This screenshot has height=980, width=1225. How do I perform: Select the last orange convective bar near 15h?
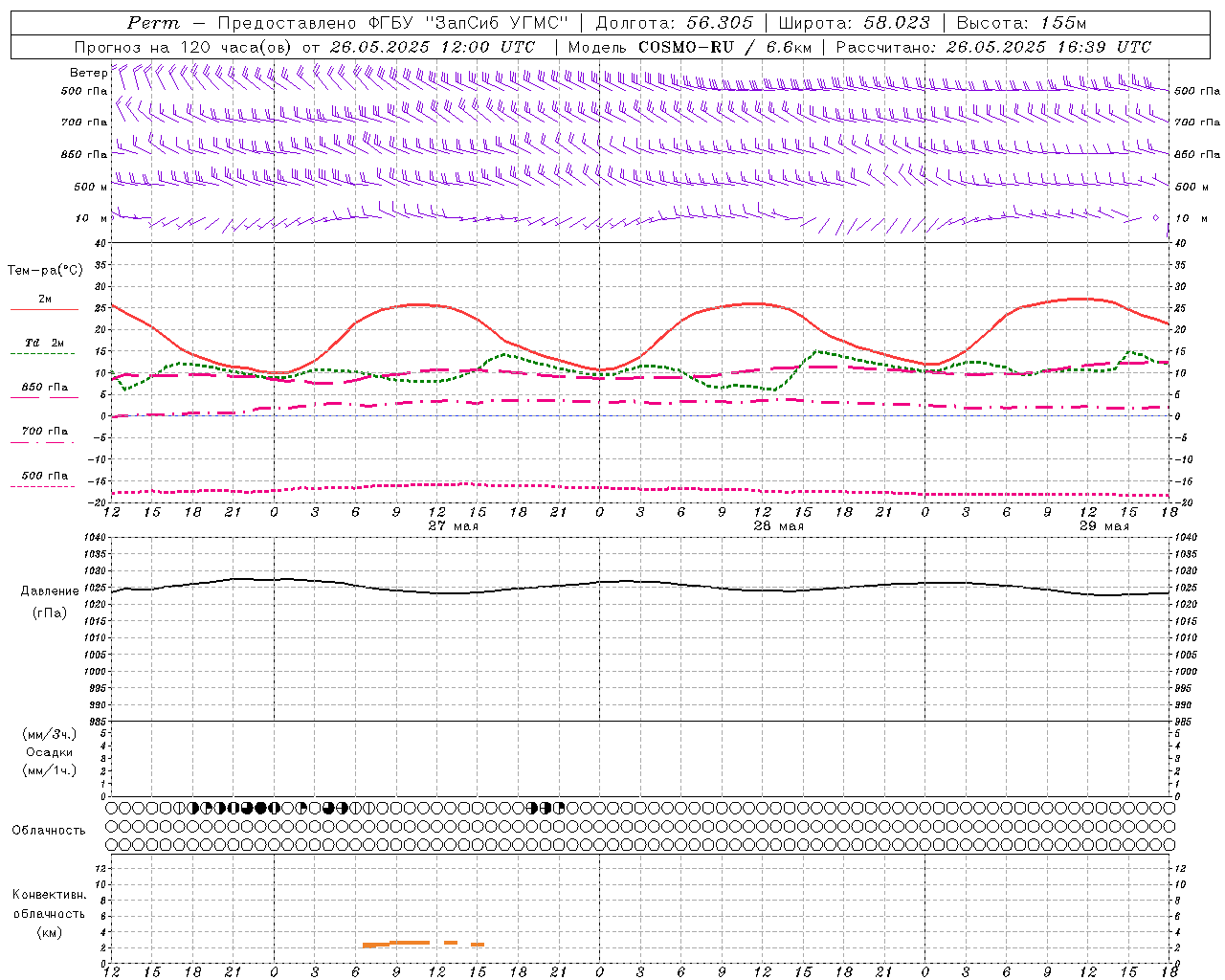pyautogui.click(x=478, y=945)
